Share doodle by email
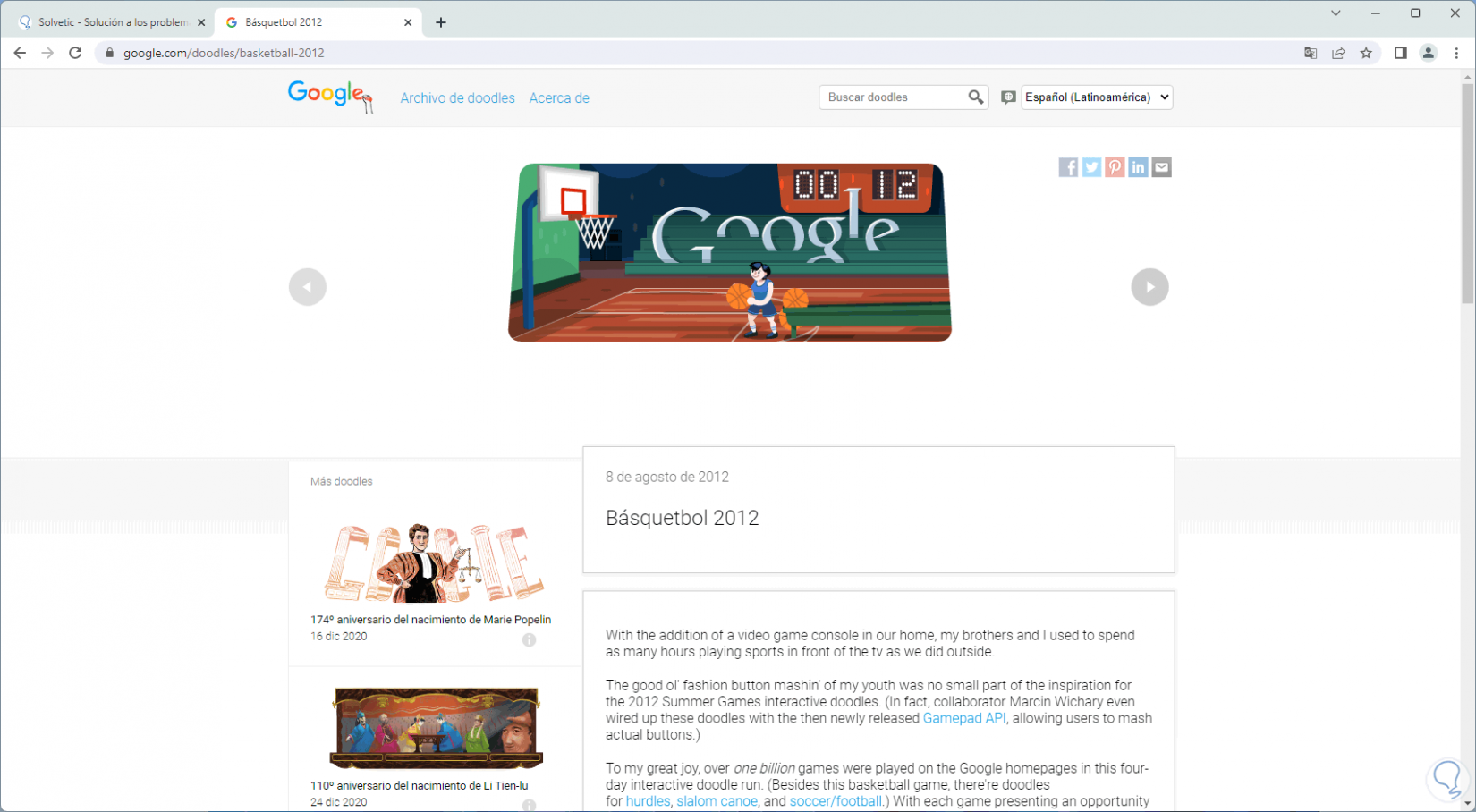This screenshot has width=1476, height=812. (1161, 167)
